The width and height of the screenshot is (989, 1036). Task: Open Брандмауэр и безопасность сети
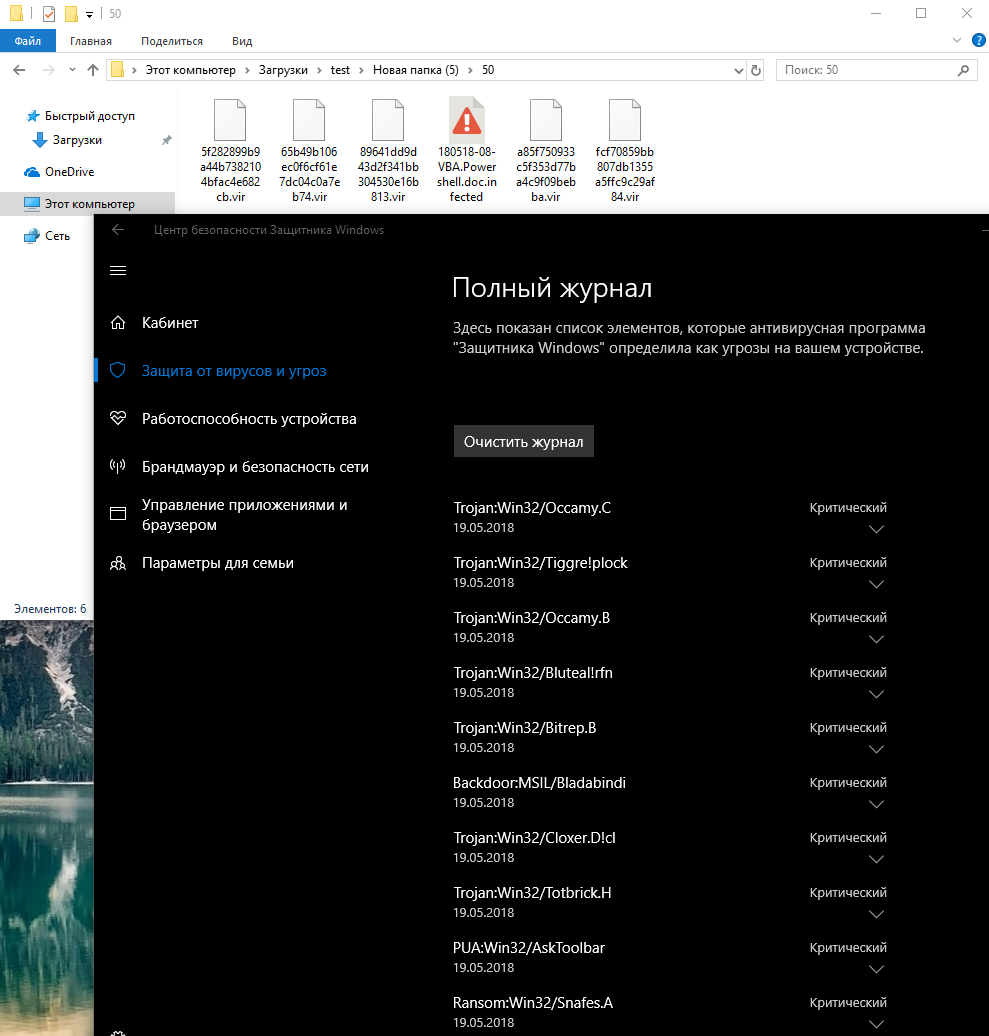click(255, 467)
